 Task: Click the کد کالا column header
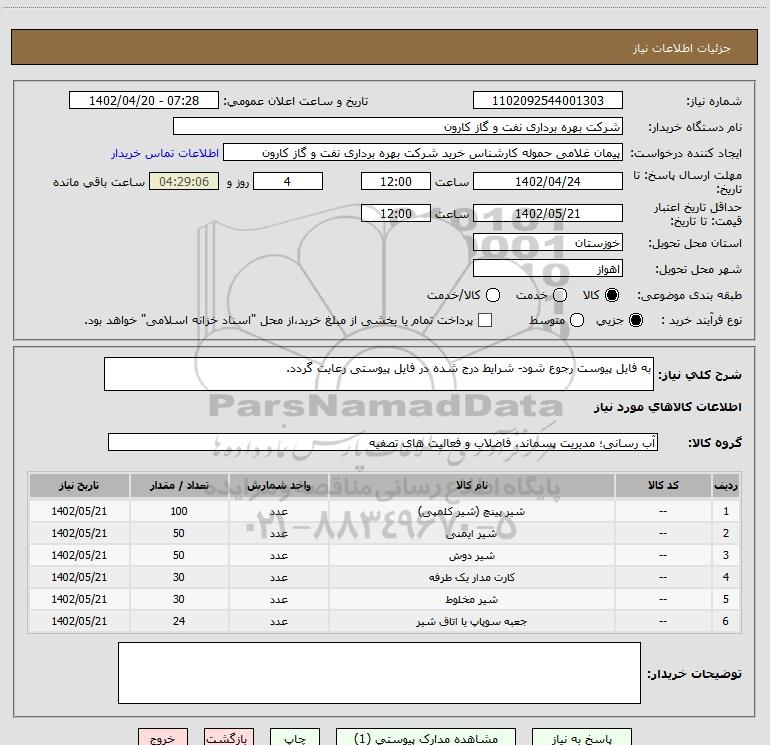[x=663, y=485]
